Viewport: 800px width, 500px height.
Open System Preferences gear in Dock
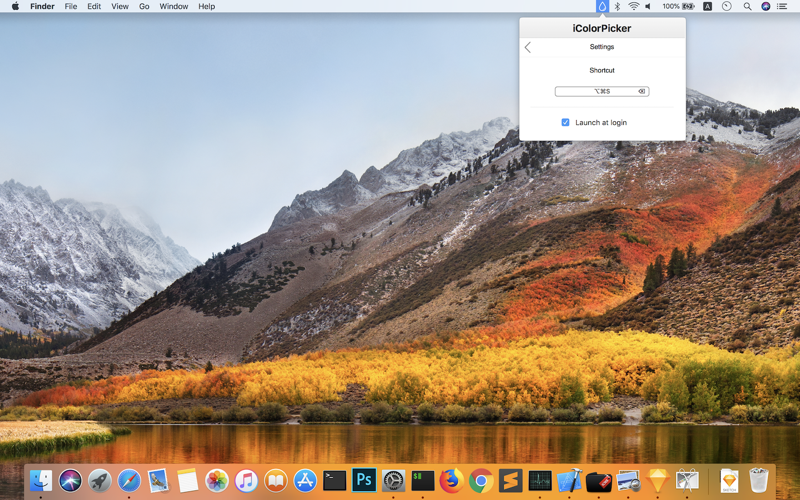click(393, 480)
